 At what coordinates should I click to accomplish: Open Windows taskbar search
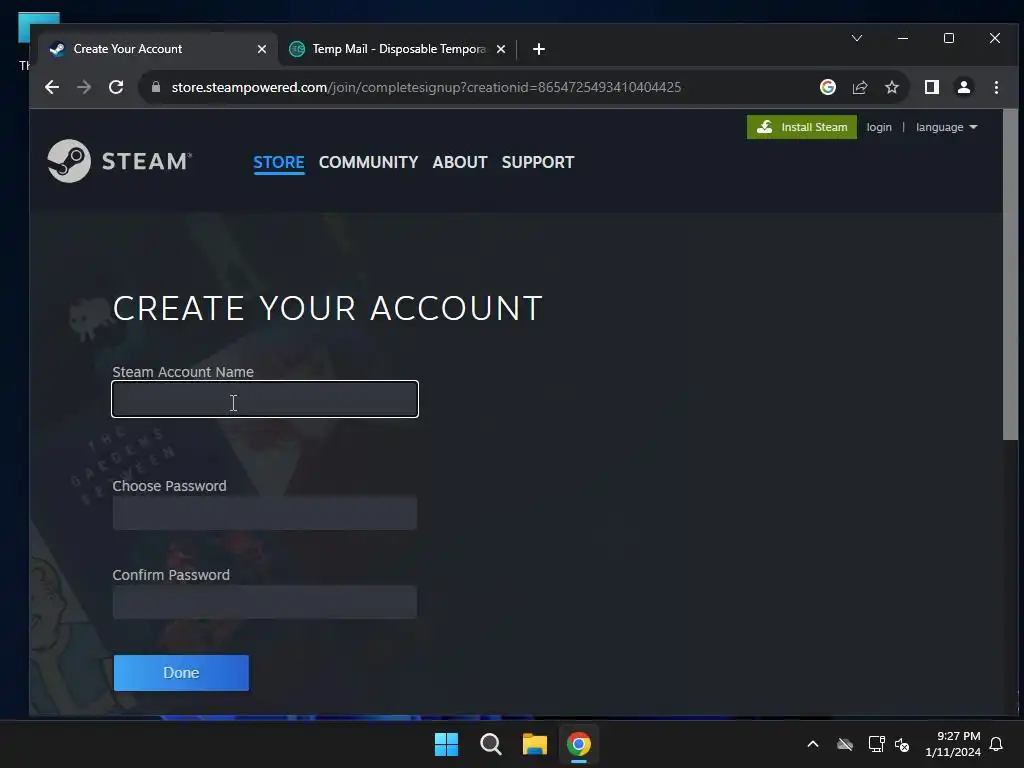(490, 744)
